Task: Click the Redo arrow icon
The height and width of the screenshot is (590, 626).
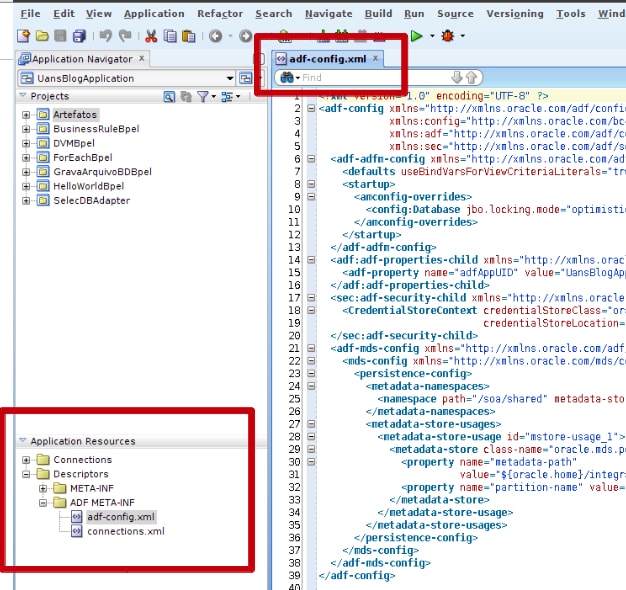Action: click(x=125, y=36)
